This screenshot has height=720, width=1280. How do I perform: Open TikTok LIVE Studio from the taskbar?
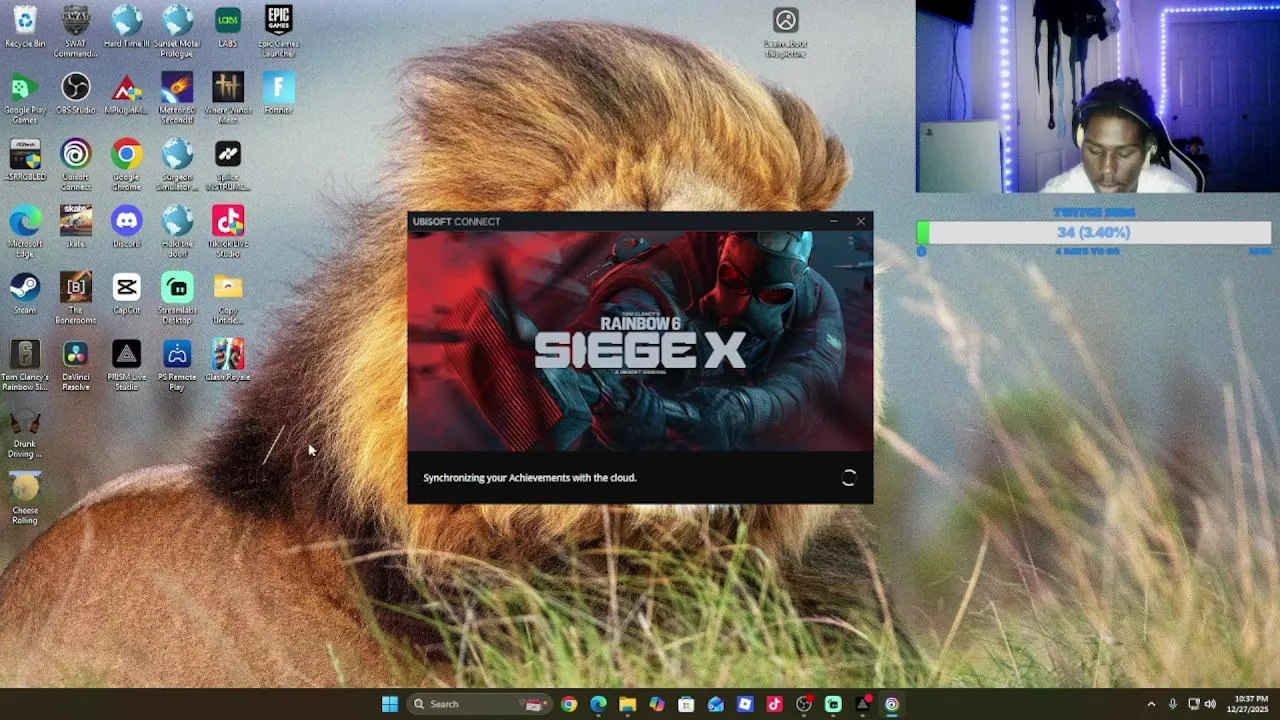pos(774,704)
